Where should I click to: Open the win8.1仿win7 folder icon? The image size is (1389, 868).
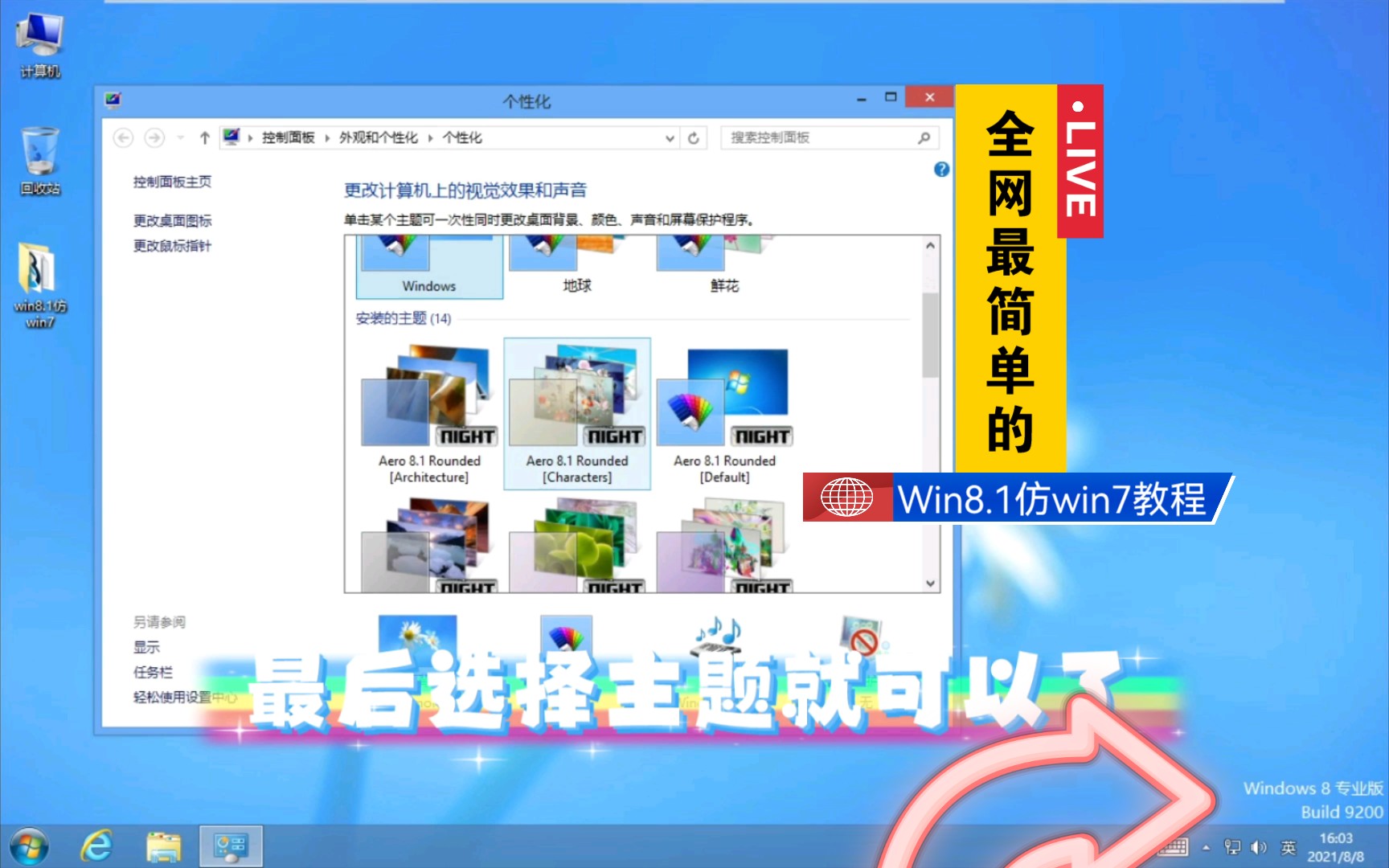(x=39, y=285)
